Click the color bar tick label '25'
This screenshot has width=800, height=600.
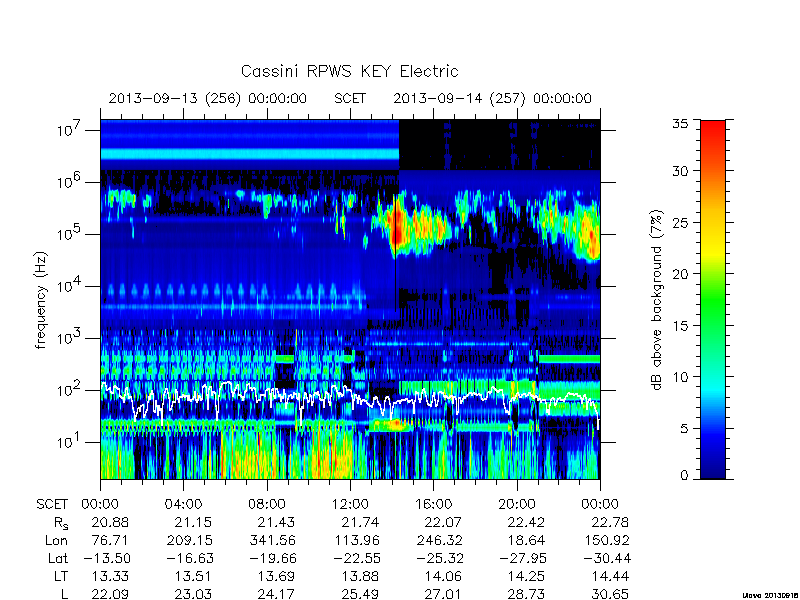[x=680, y=222]
